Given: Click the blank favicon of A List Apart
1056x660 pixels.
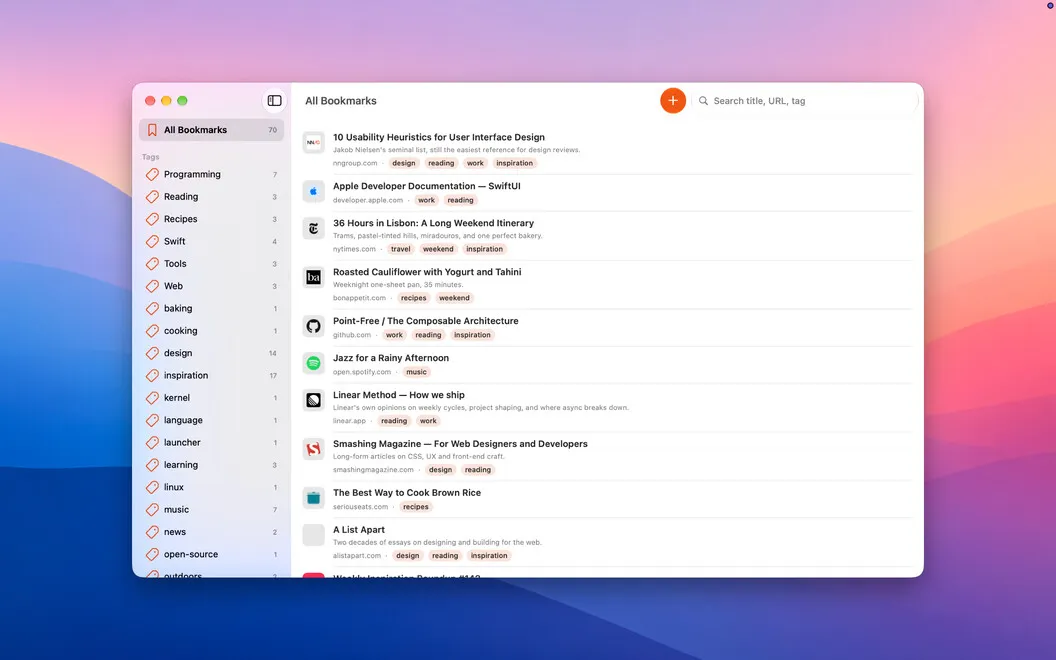Looking at the screenshot, I should 313,535.
